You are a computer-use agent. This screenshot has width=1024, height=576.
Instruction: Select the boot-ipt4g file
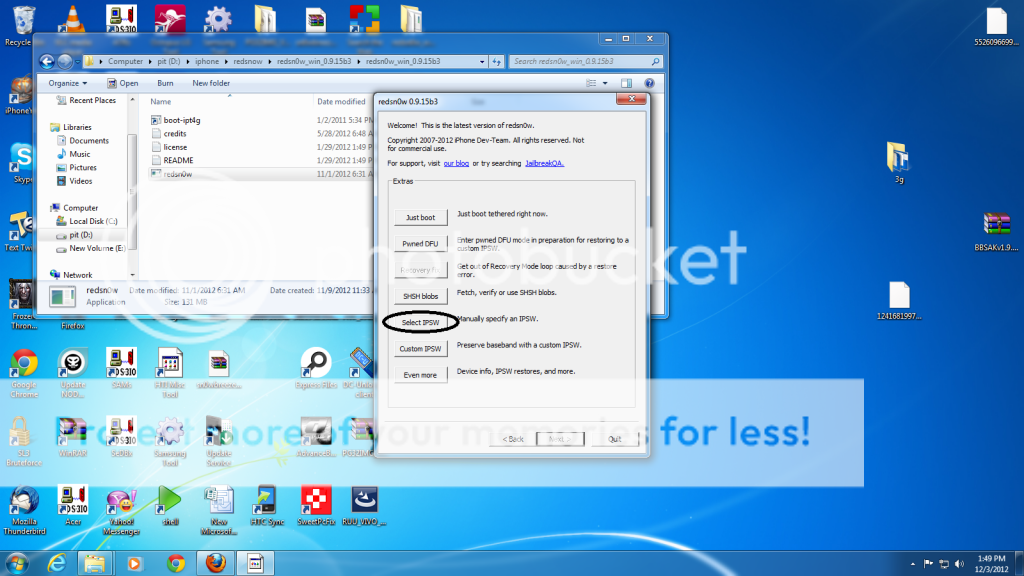point(175,120)
